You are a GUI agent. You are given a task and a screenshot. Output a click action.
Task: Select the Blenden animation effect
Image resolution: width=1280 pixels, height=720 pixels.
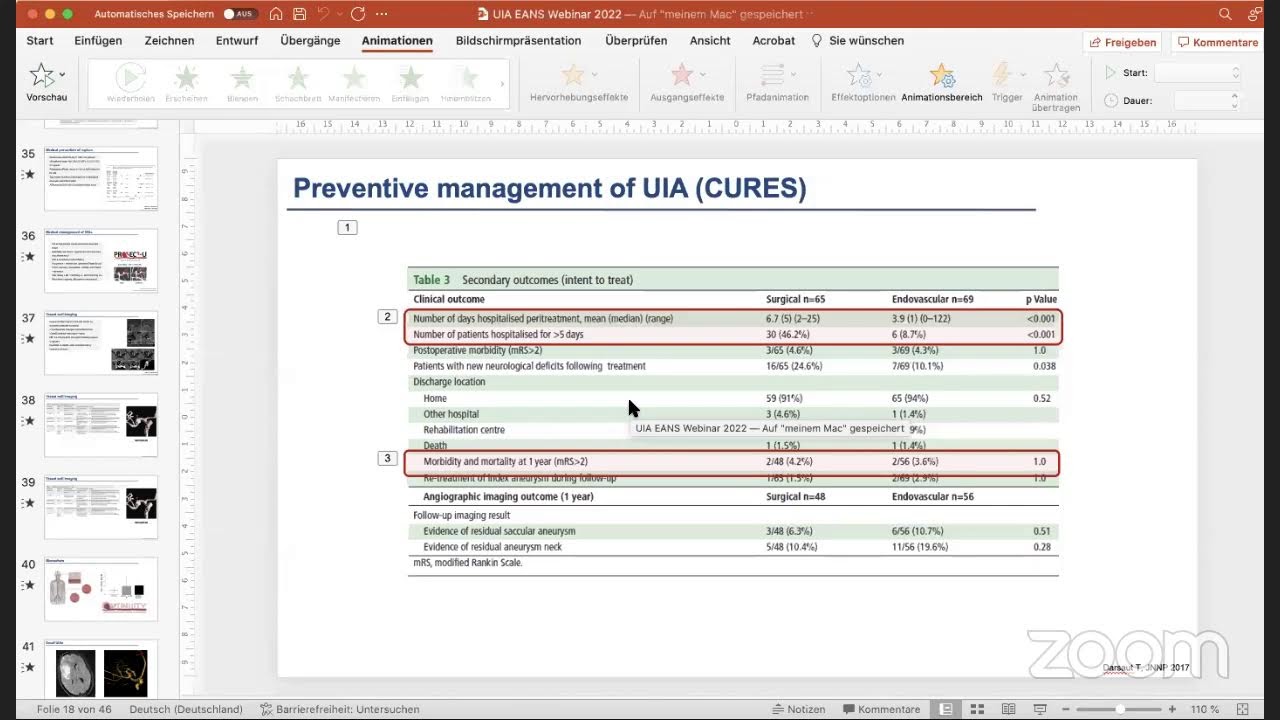[242, 83]
